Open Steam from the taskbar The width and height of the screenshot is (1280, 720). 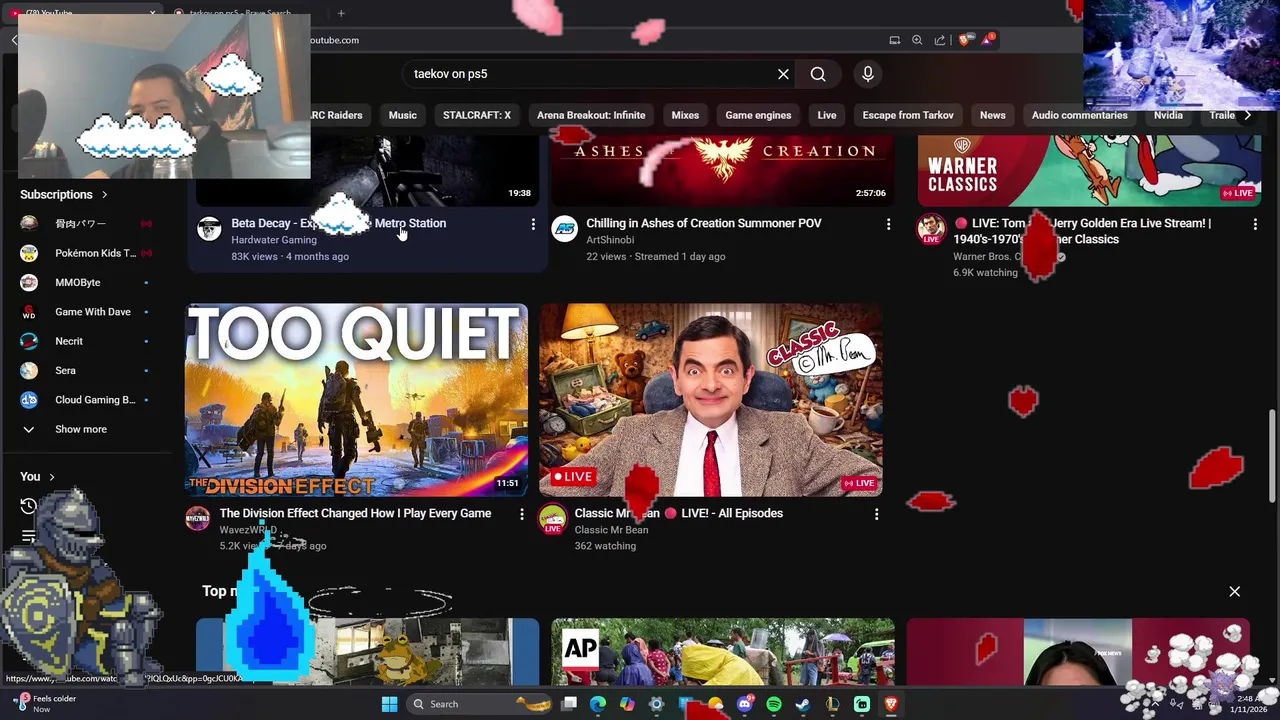(803, 704)
